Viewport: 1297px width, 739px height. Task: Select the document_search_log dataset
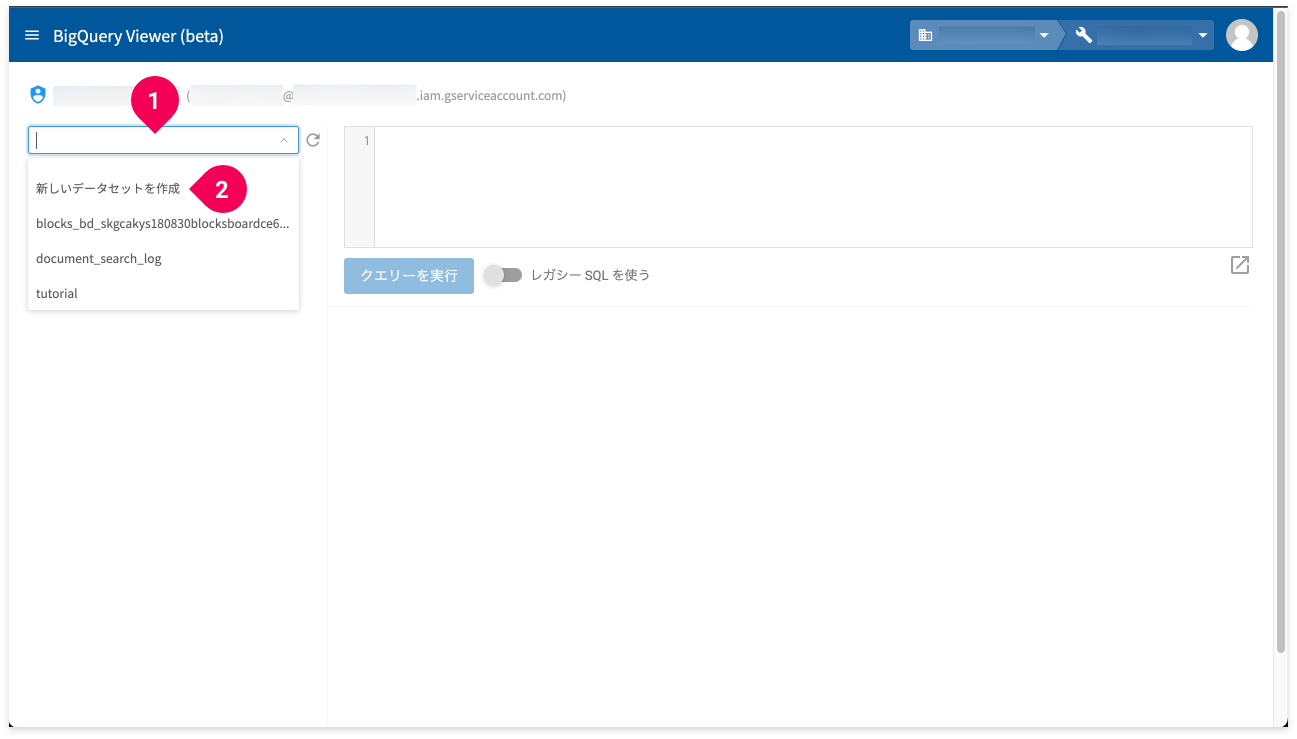[x=163, y=258]
